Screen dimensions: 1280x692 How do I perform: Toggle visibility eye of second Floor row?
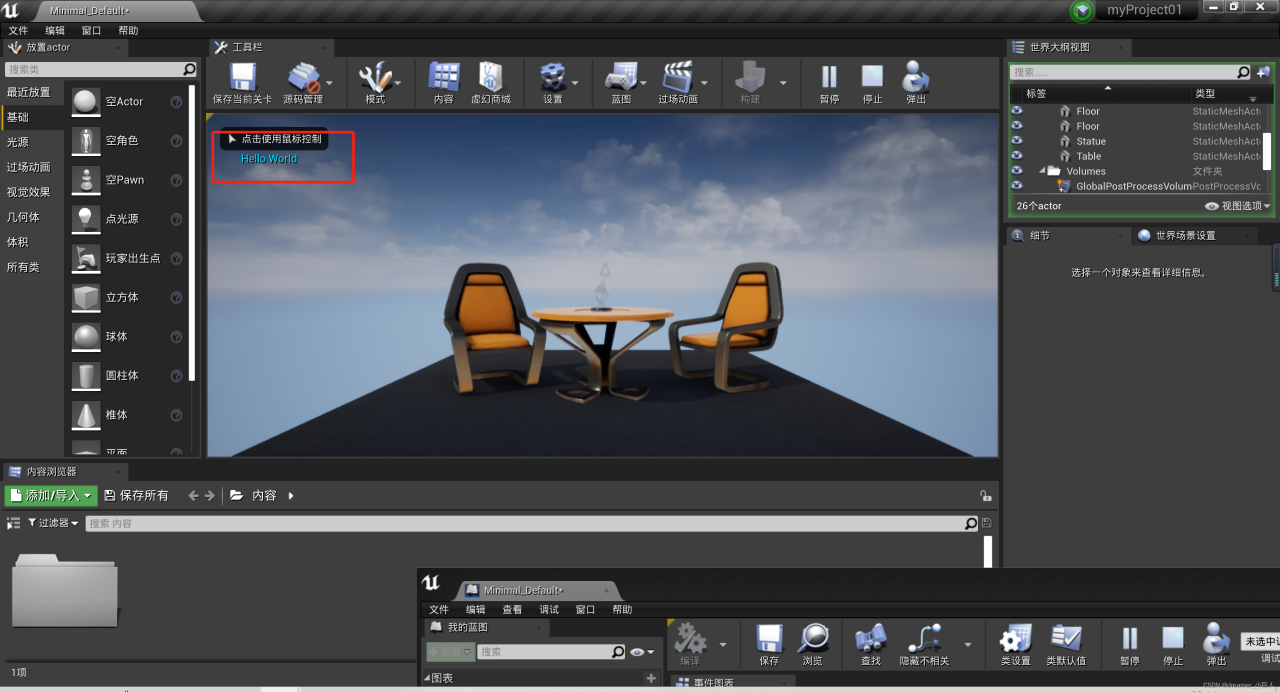1017,126
